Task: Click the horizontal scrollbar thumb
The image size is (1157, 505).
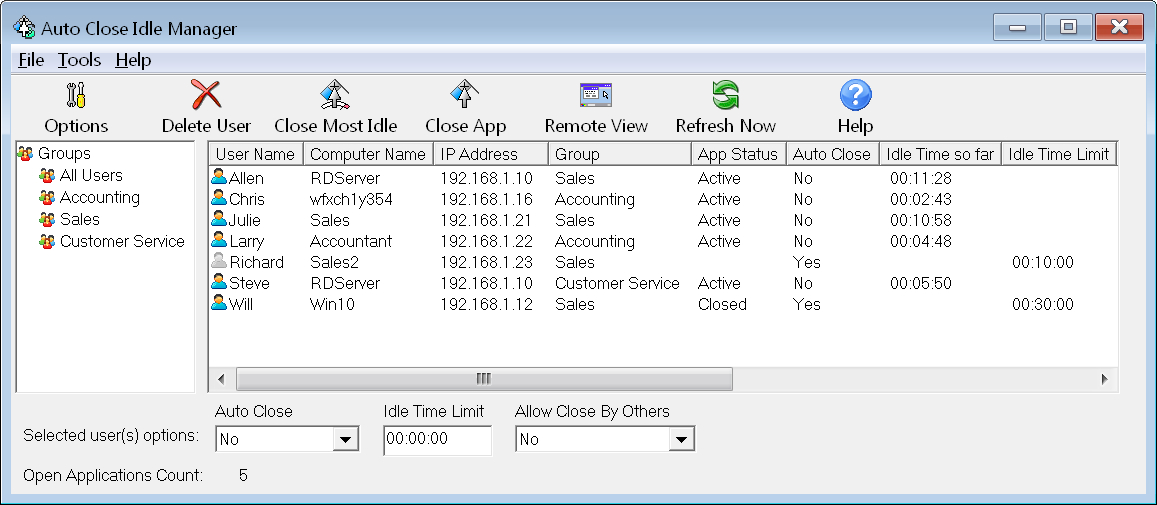Action: tap(484, 379)
